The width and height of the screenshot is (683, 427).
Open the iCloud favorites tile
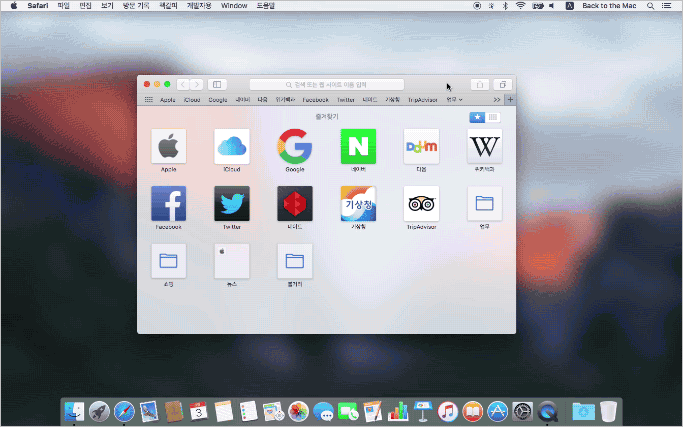coord(232,146)
